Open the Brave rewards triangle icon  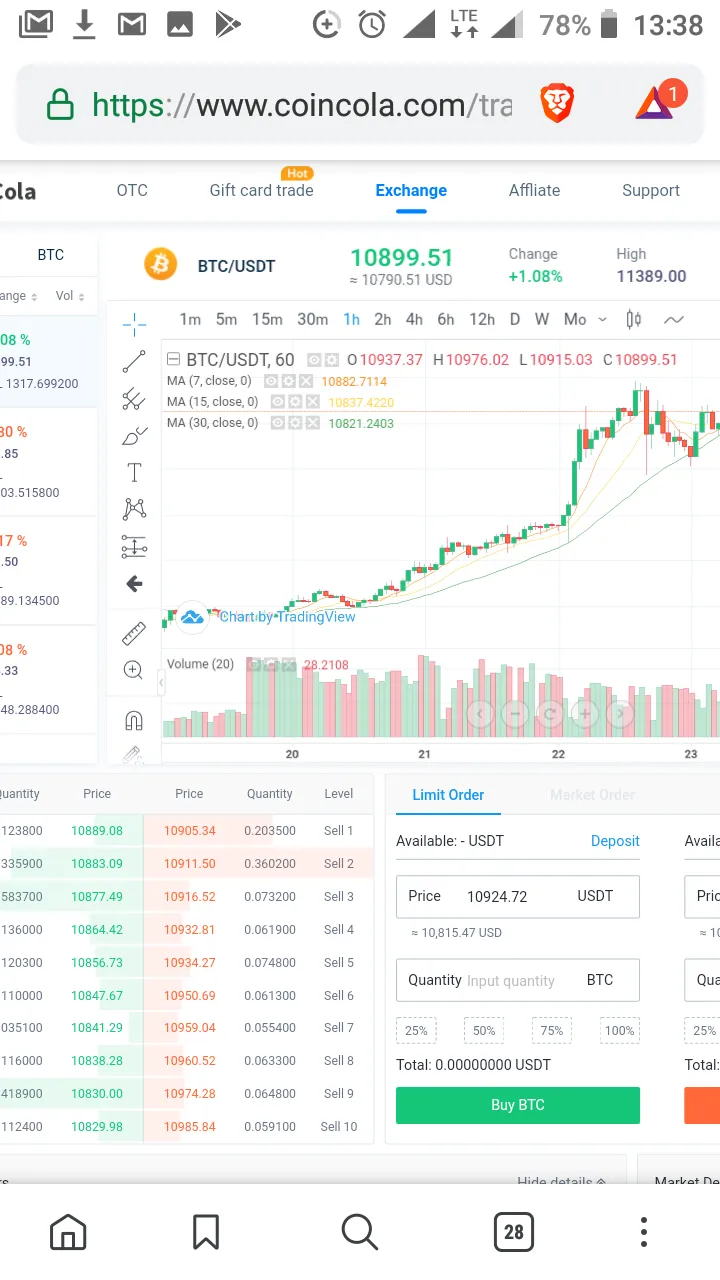click(x=655, y=103)
